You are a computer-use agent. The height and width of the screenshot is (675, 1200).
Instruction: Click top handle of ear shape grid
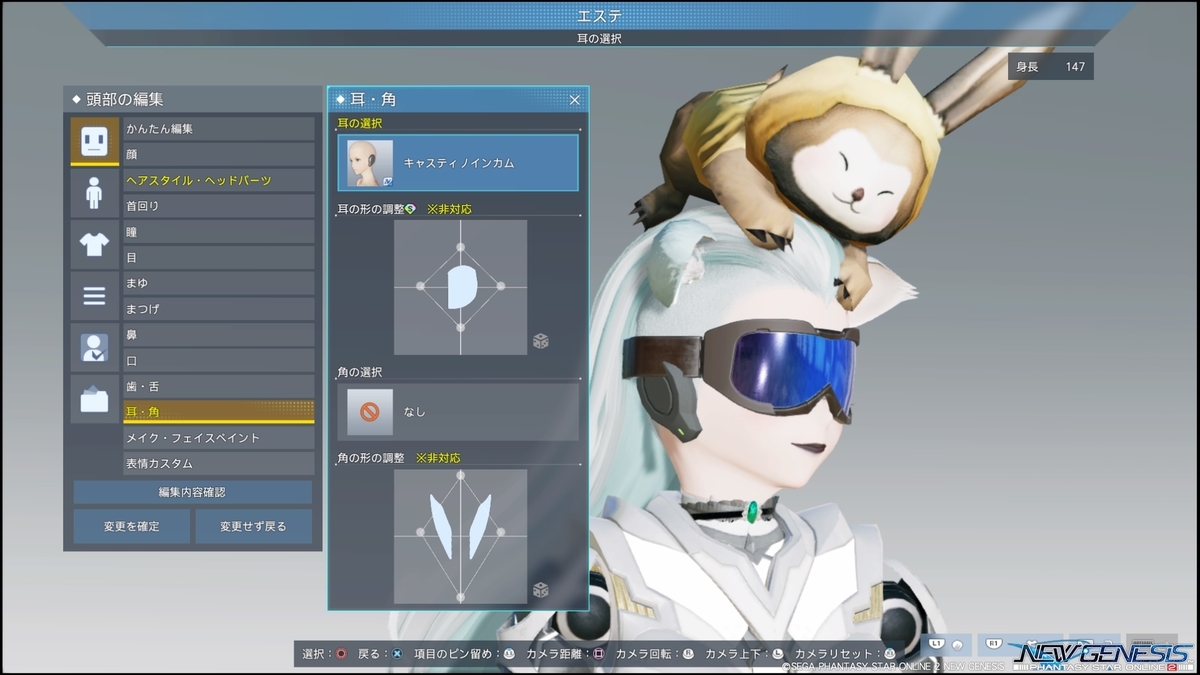coord(460,246)
